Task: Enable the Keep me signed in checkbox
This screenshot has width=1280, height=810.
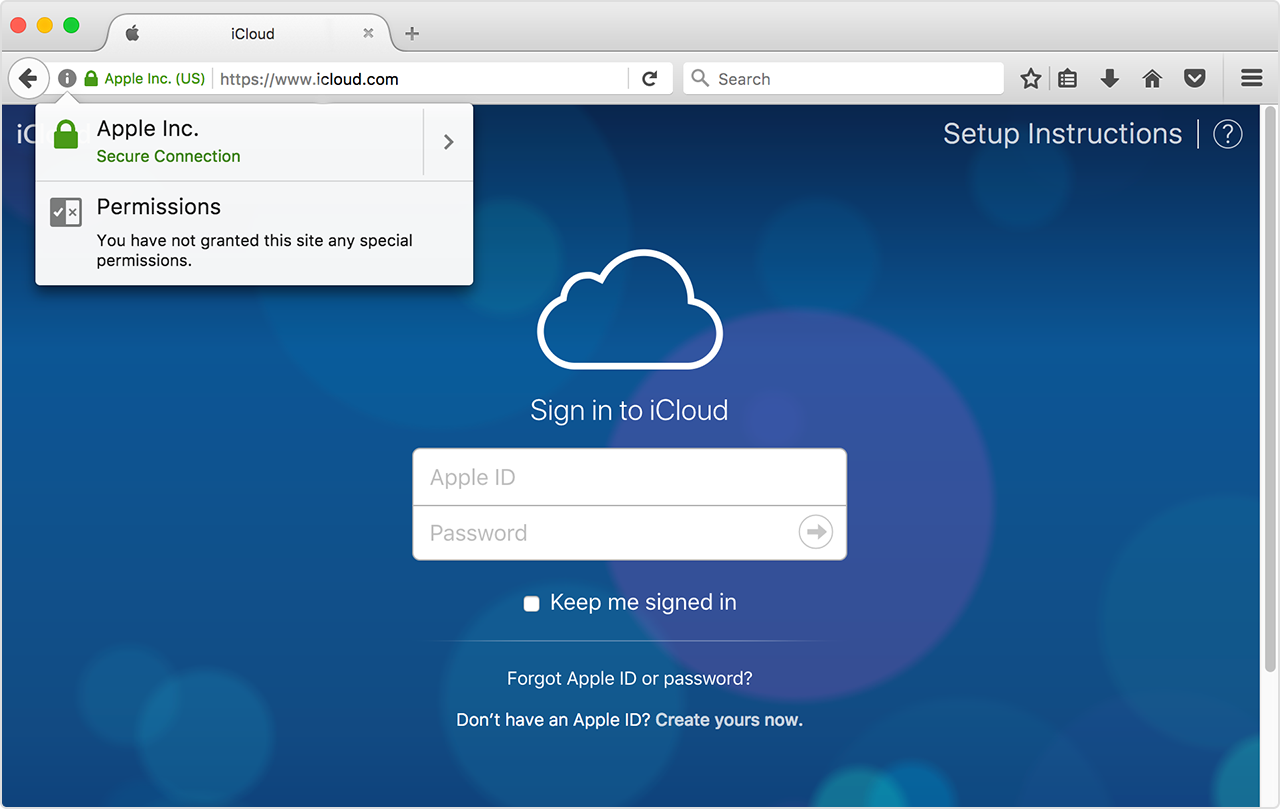Action: (532, 603)
